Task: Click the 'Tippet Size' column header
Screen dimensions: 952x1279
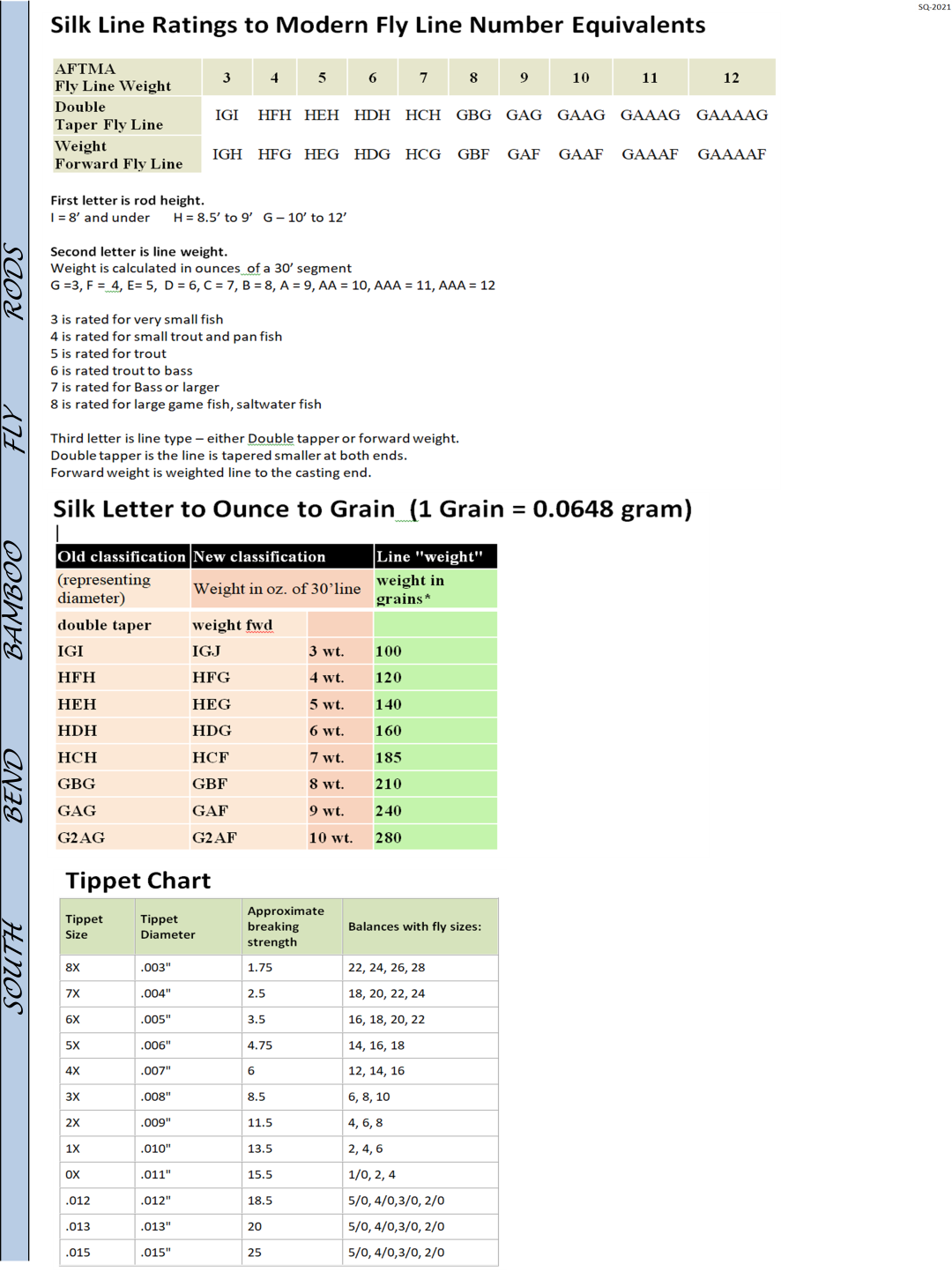Action: coord(97,926)
